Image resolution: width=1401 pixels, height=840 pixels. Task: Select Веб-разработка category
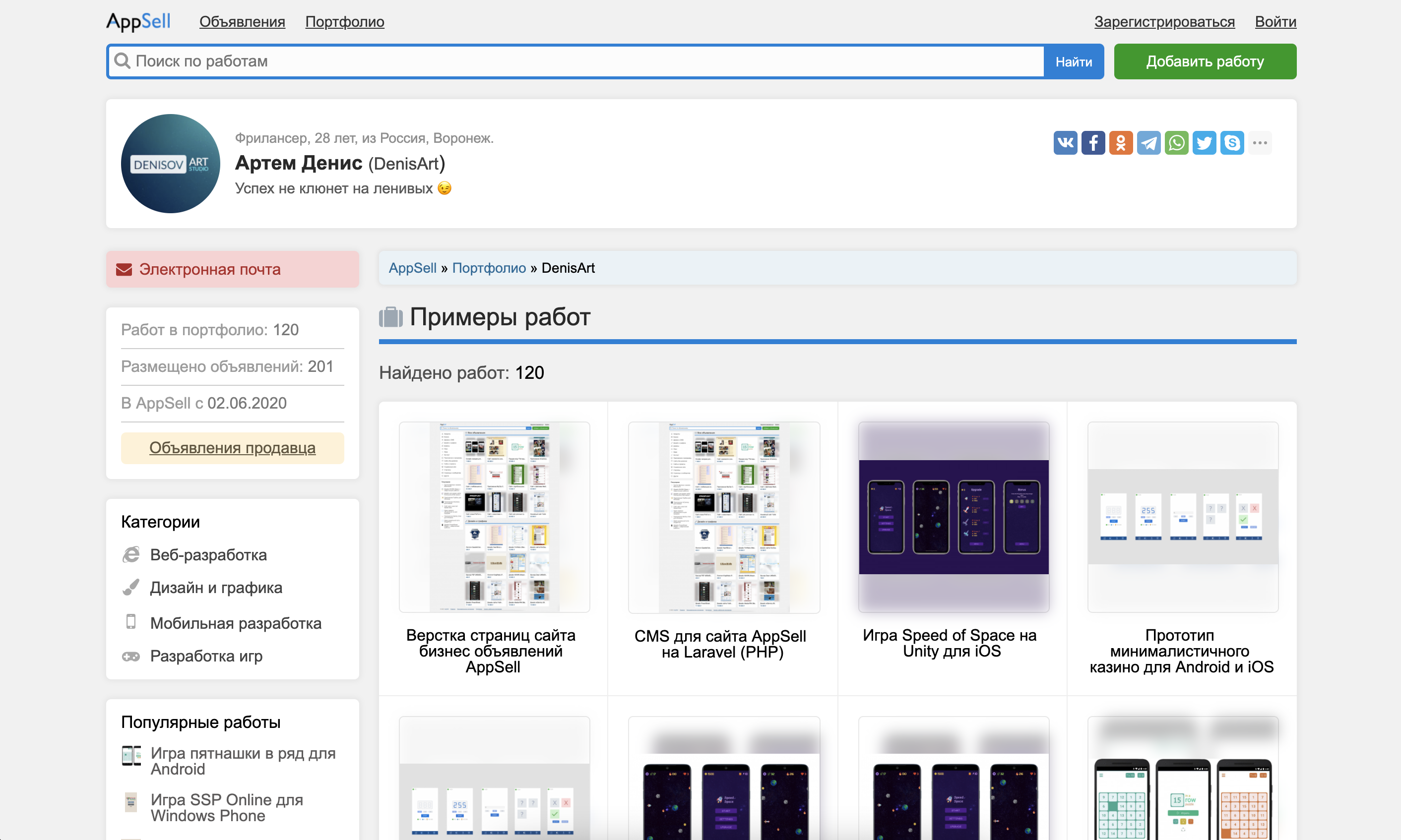[208, 555]
